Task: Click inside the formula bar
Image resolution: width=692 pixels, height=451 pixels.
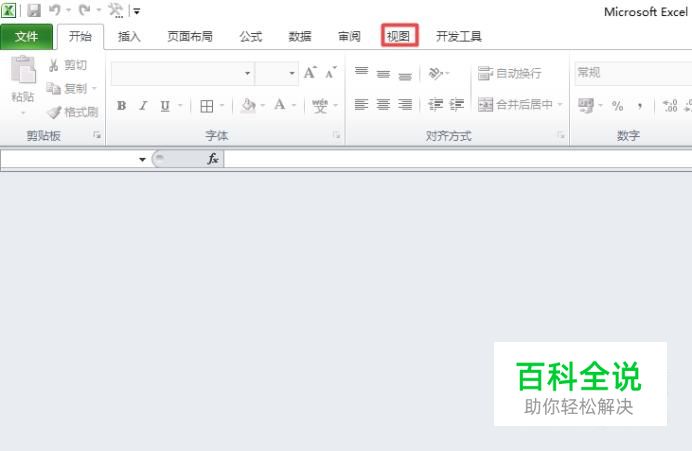Action: [x=458, y=159]
